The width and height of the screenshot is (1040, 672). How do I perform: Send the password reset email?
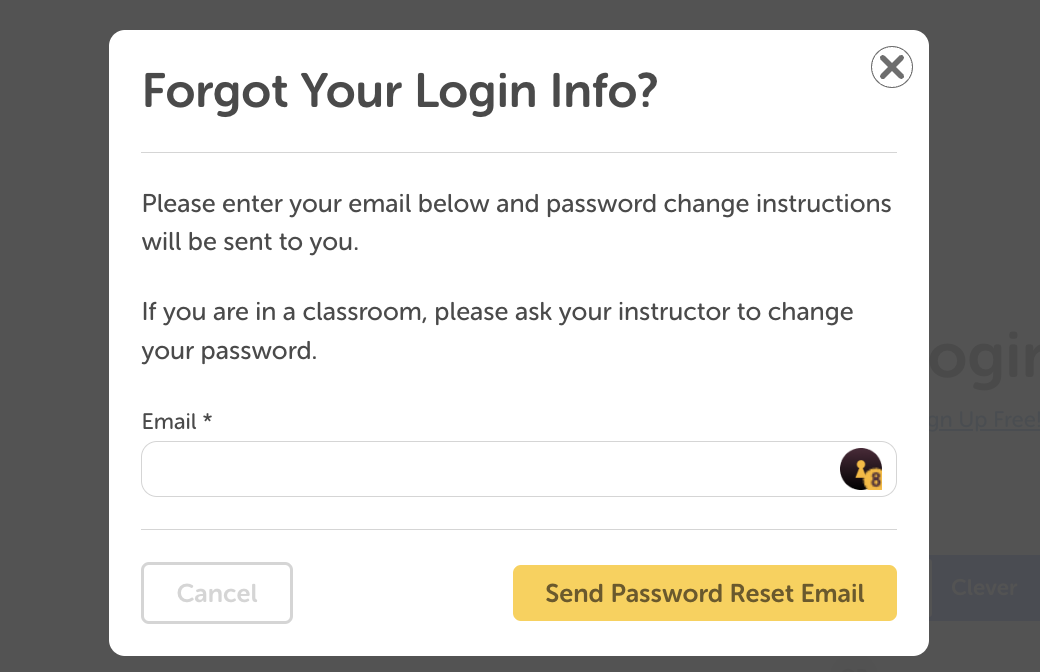pos(704,593)
